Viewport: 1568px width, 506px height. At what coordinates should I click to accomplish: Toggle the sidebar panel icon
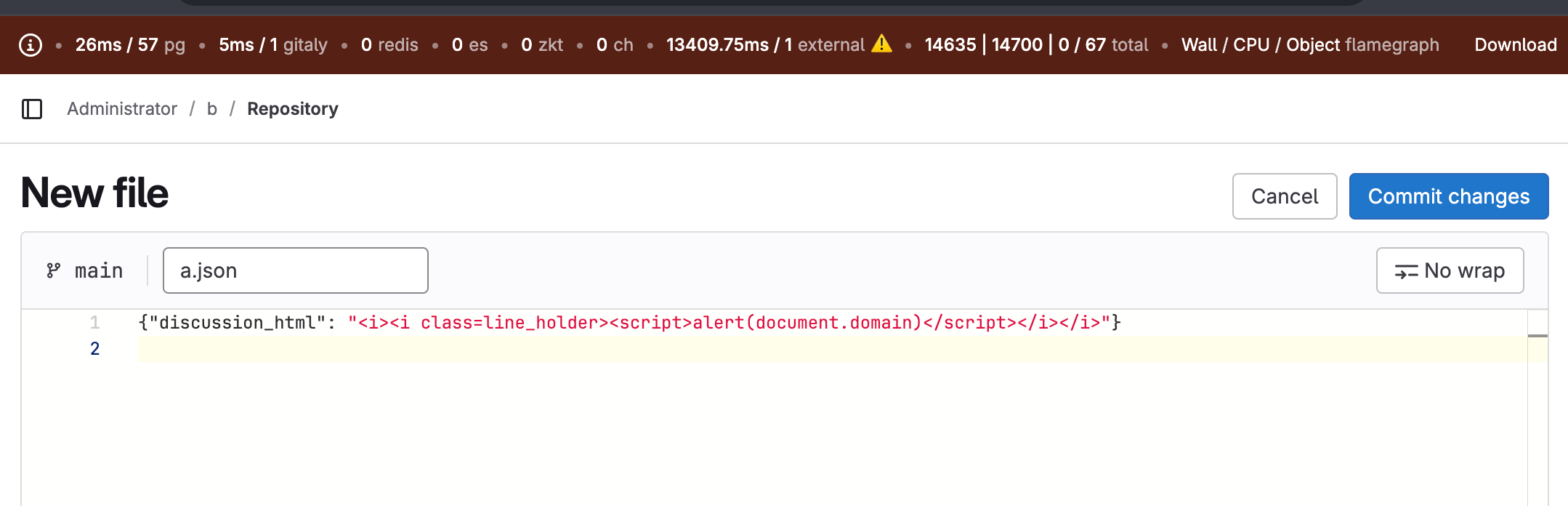(x=32, y=109)
